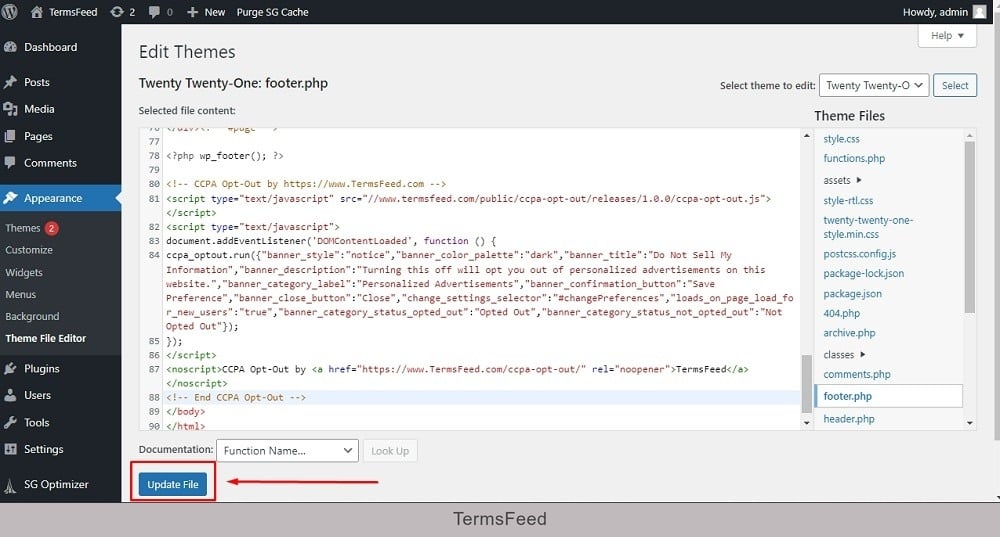Open header.php theme file
This screenshot has width=1000, height=537.
[x=849, y=419]
